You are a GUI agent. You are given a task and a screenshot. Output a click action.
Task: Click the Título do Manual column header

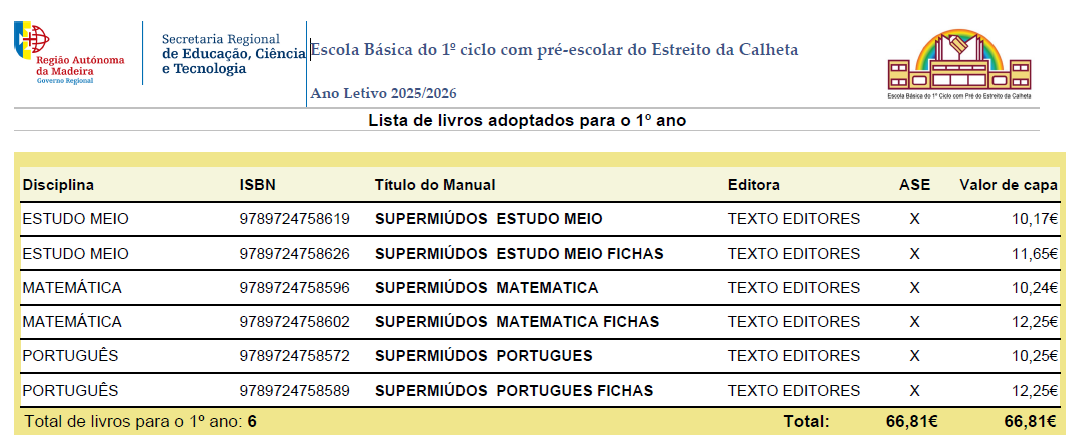coord(435,185)
